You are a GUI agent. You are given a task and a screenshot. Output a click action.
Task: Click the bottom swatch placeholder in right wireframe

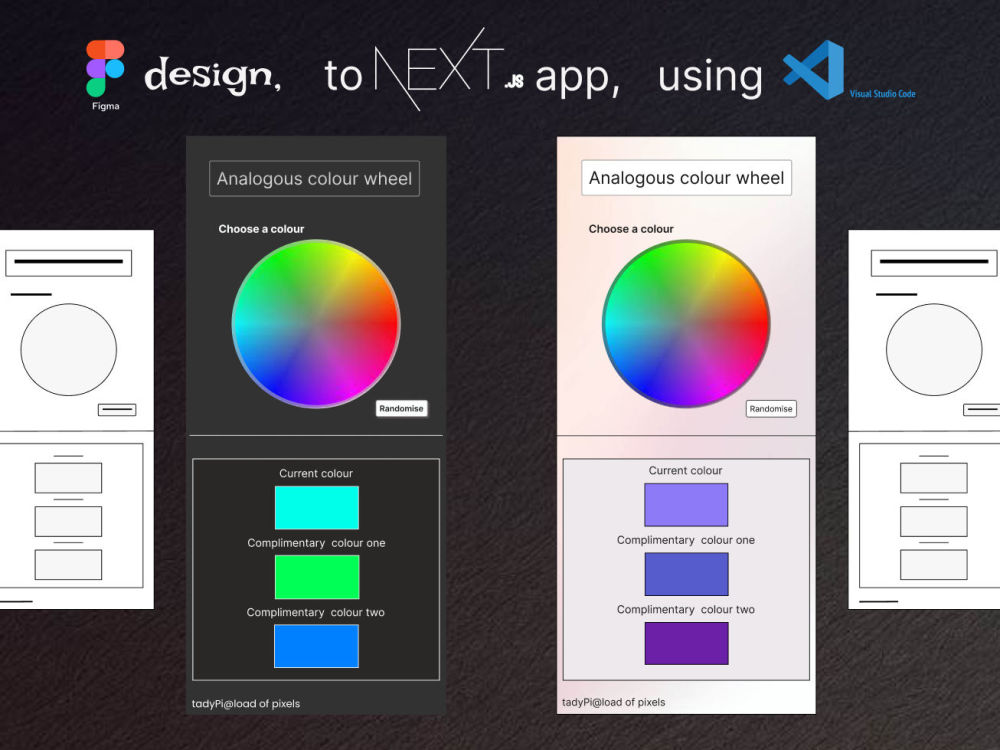[934, 565]
